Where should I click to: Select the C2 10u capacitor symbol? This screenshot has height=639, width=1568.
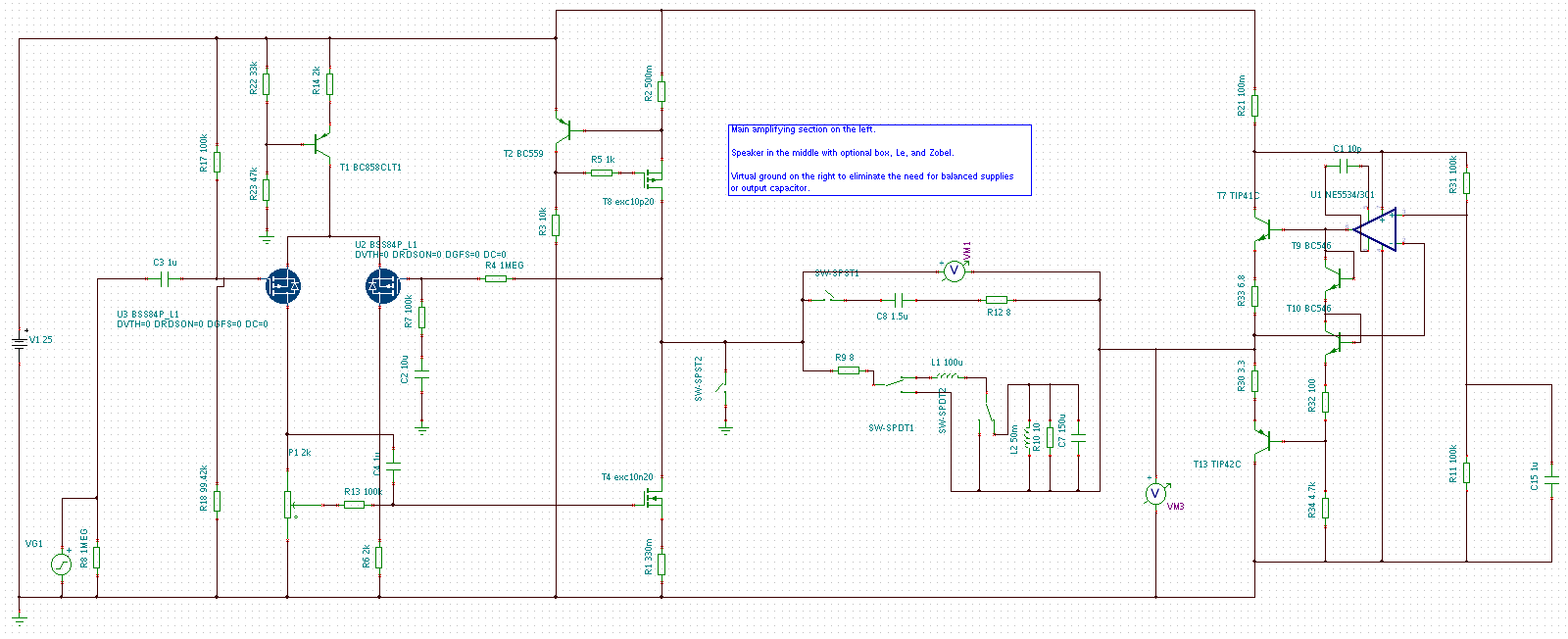pos(422,374)
